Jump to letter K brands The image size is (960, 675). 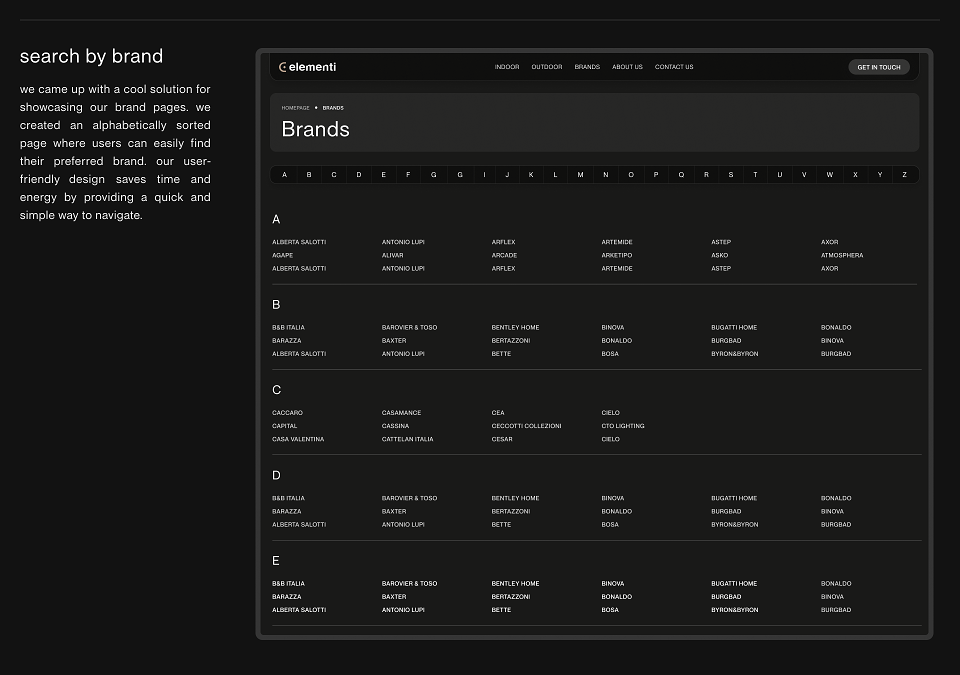pyautogui.click(x=531, y=175)
